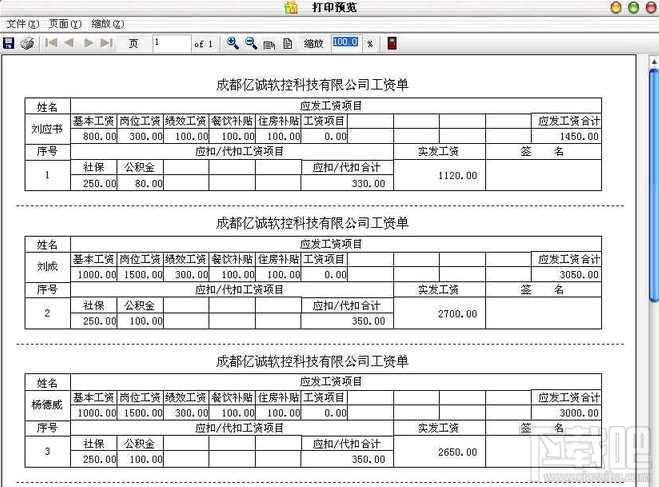Click the zoom percentage field showing 100.0
Screen dimensions: 659x487
[345, 44]
